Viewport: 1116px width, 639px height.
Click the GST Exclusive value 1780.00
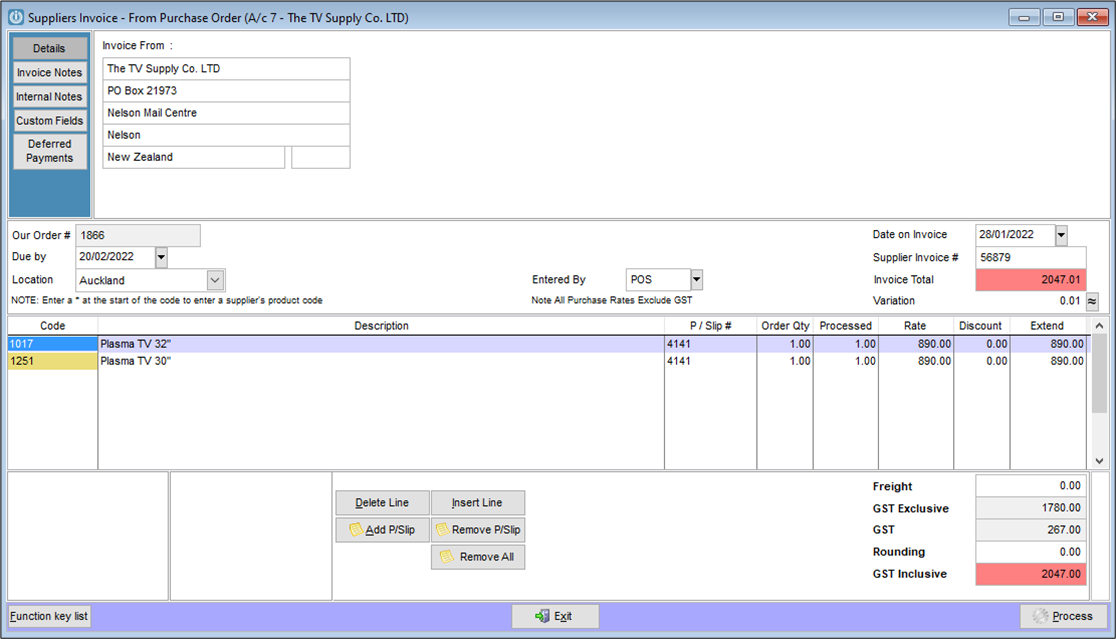[x=1031, y=508]
